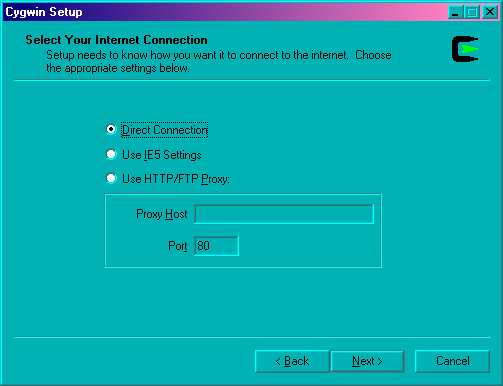Click the 'Proxy Host' label
This screenshot has width=503, height=386.
click(x=162, y=214)
